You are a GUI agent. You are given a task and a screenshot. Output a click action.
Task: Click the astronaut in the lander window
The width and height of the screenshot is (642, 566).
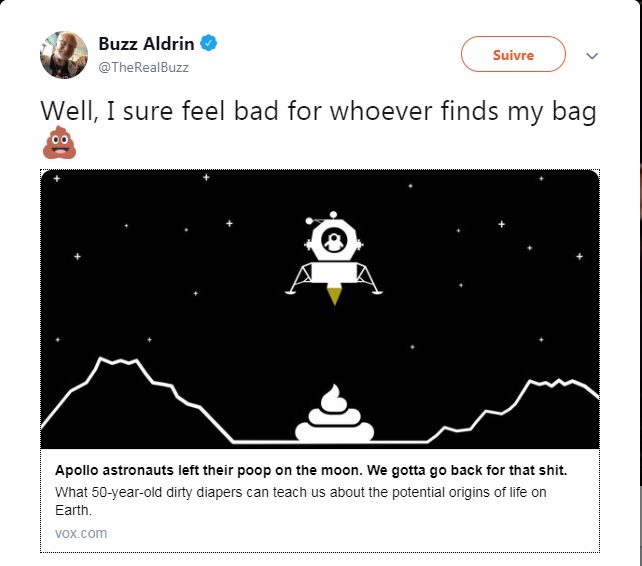(334, 242)
